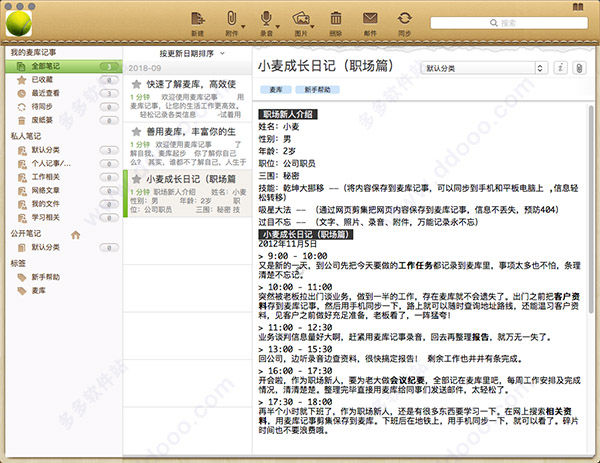Open the 快速了解麦库 note in list

187,98
